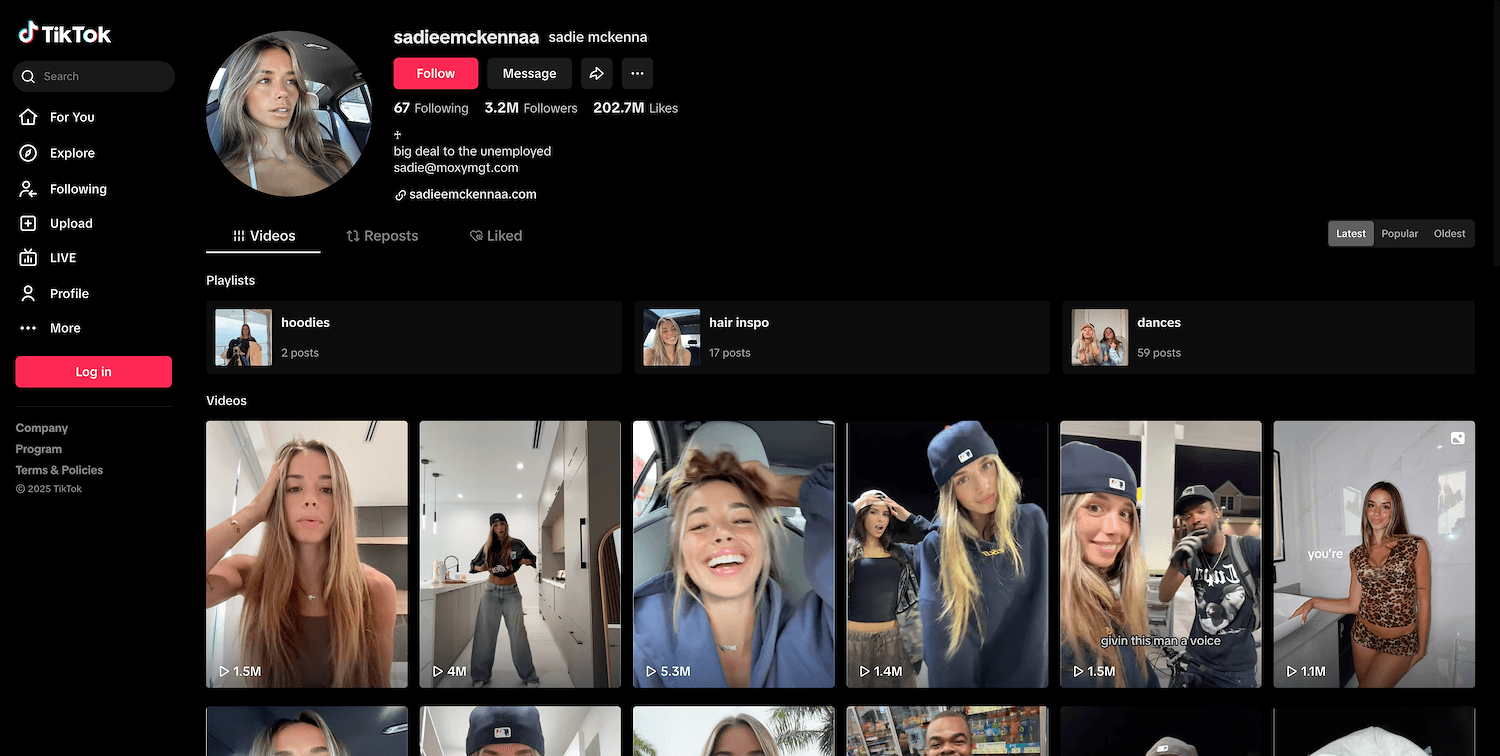
Task: Go to the Following people icon
Action: (x=29, y=189)
